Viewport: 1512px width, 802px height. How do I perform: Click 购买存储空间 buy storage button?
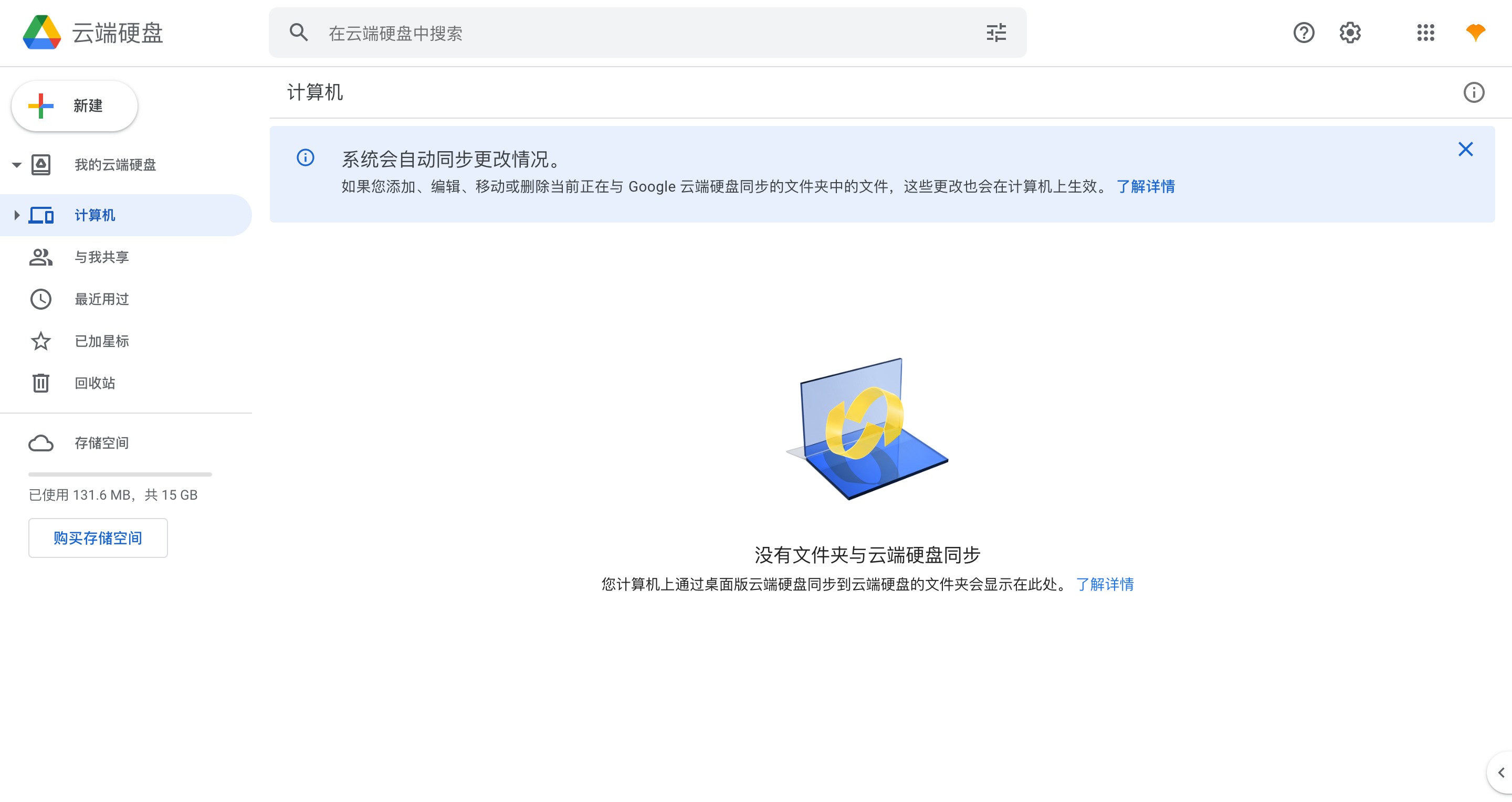coord(98,538)
